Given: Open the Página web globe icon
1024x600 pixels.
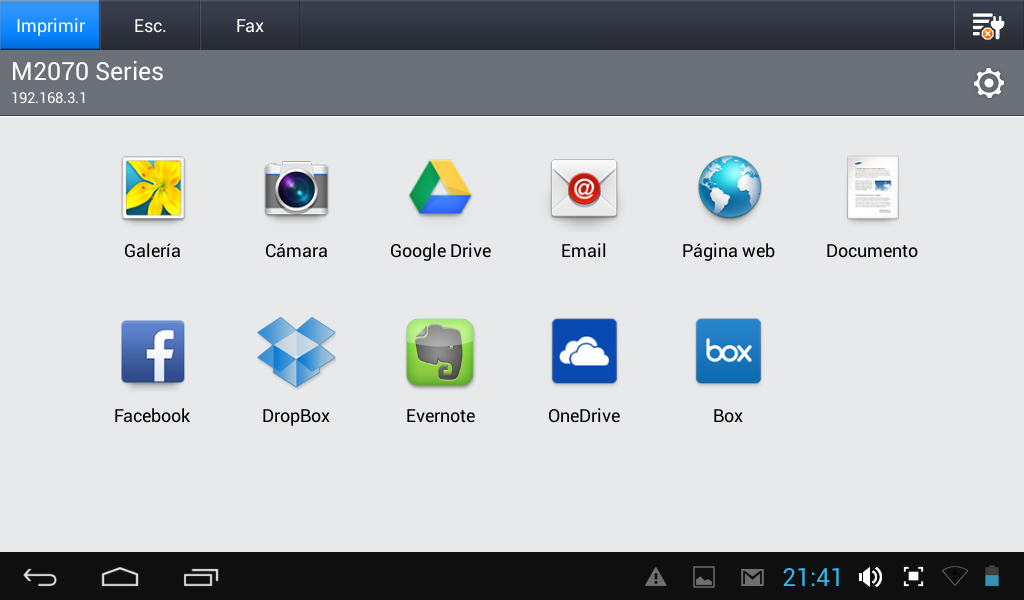Looking at the screenshot, I should coord(729,187).
